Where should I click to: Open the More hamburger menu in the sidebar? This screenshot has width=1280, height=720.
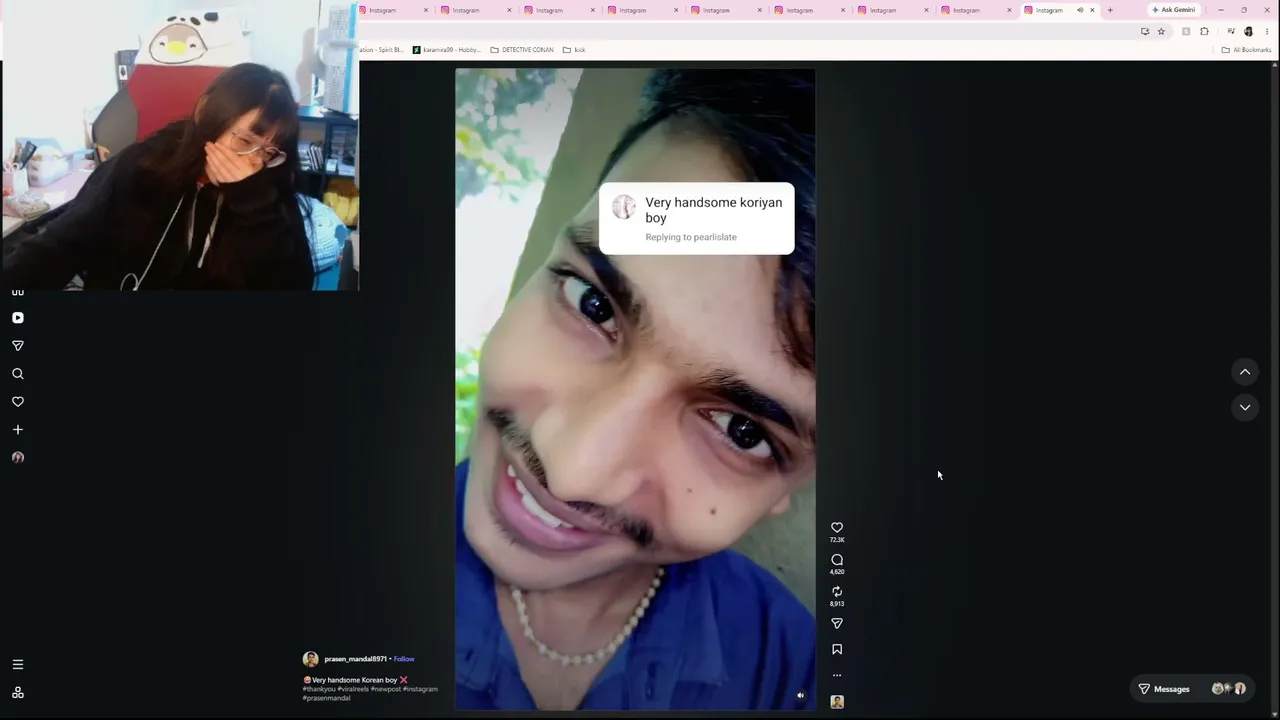[x=17, y=664]
